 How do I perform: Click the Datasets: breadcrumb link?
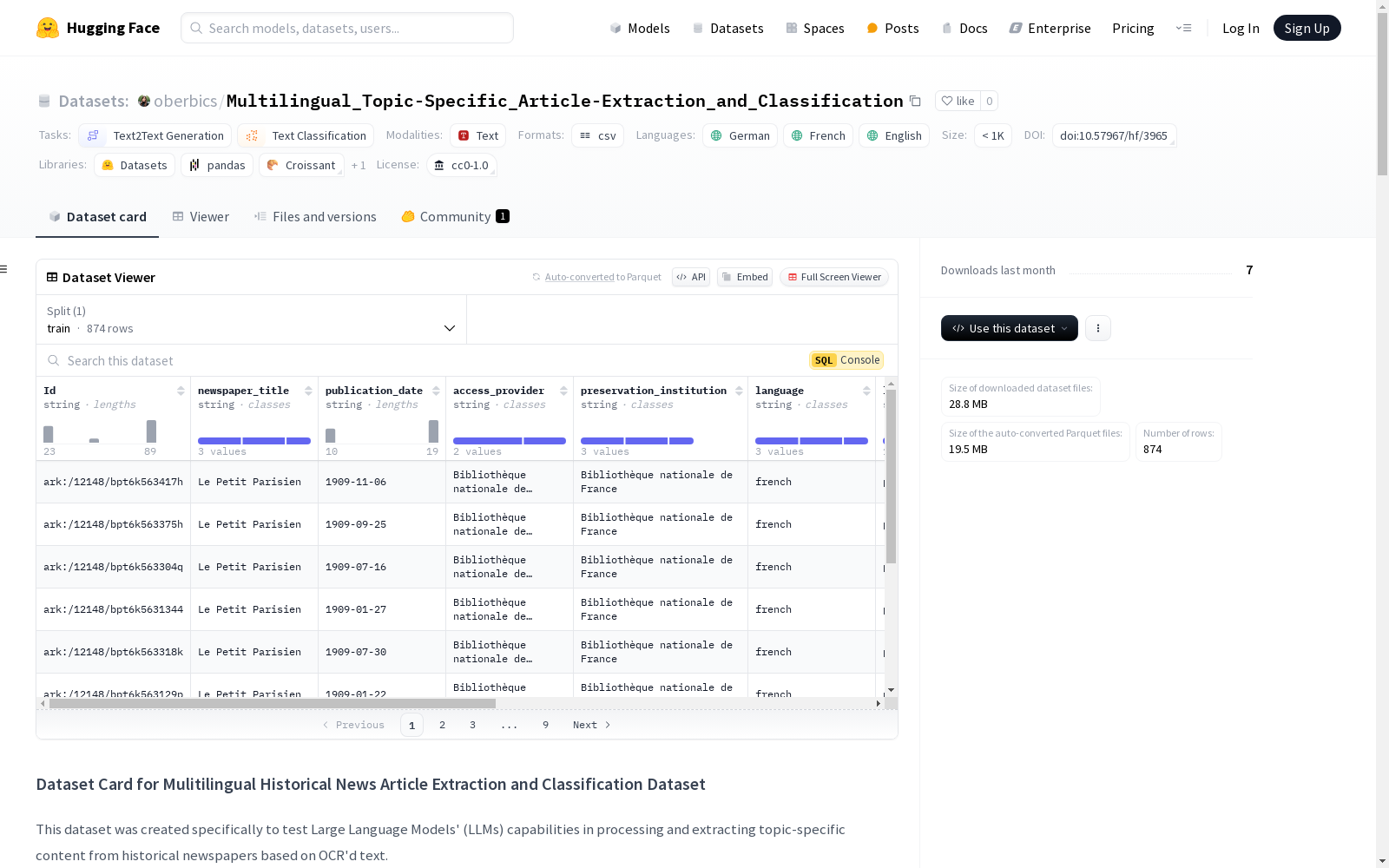click(94, 101)
